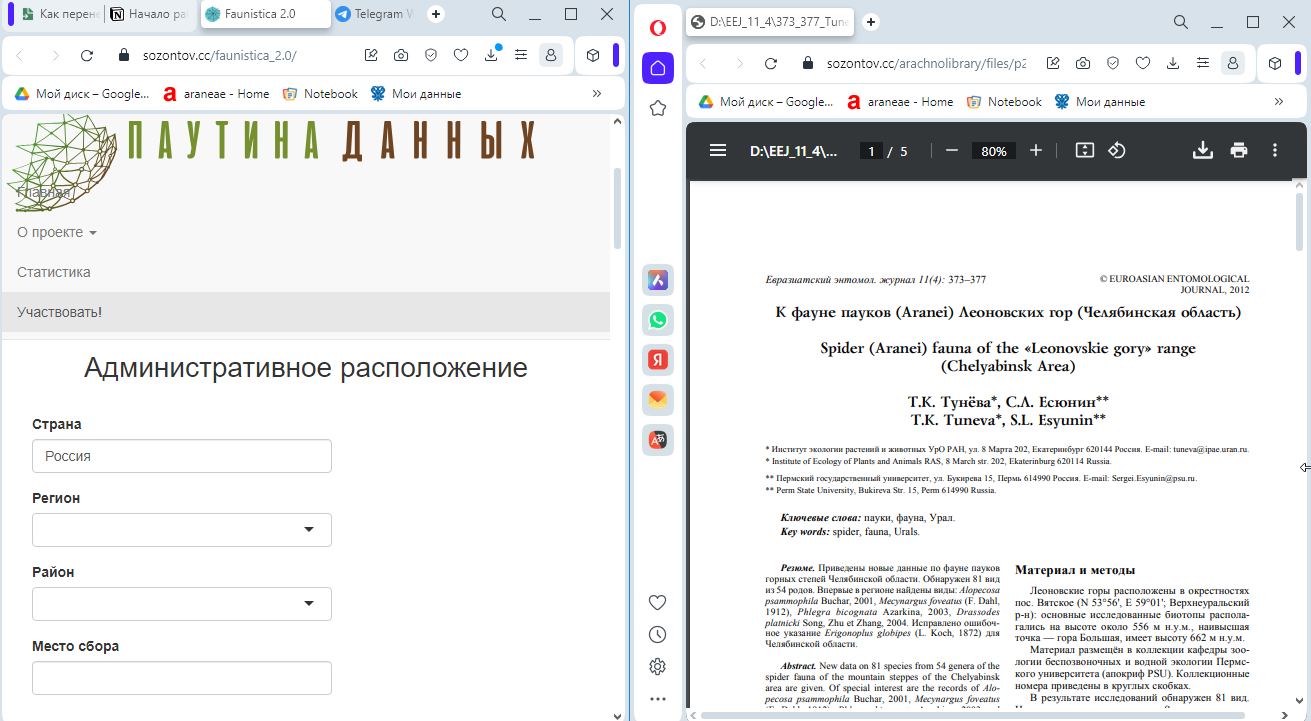This screenshot has width=1311, height=721.
Task: Expand О проекте menu
Action: [57, 232]
